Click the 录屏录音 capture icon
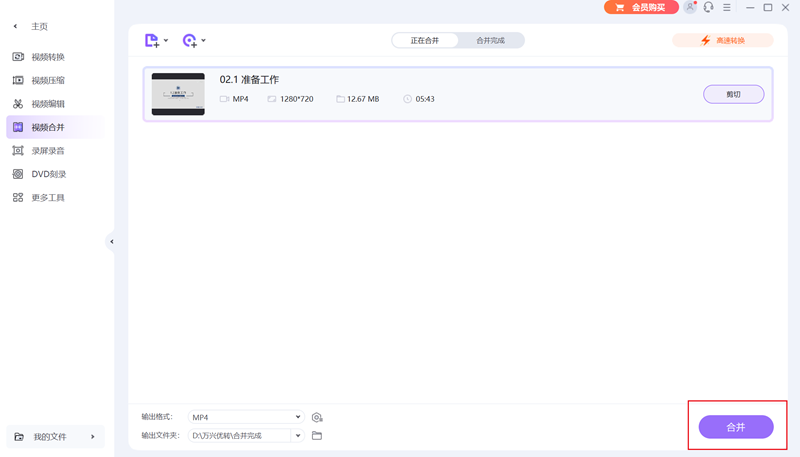 18,150
